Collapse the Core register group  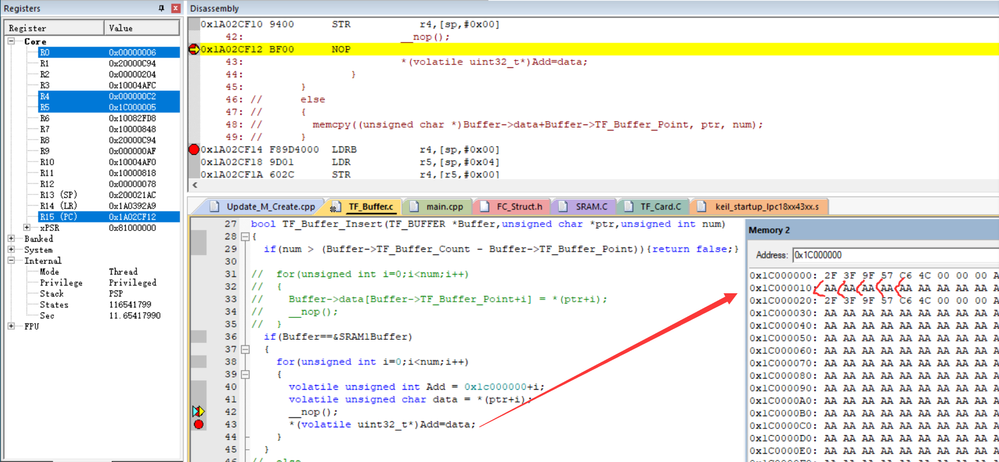pyautogui.click(x=11, y=41)
